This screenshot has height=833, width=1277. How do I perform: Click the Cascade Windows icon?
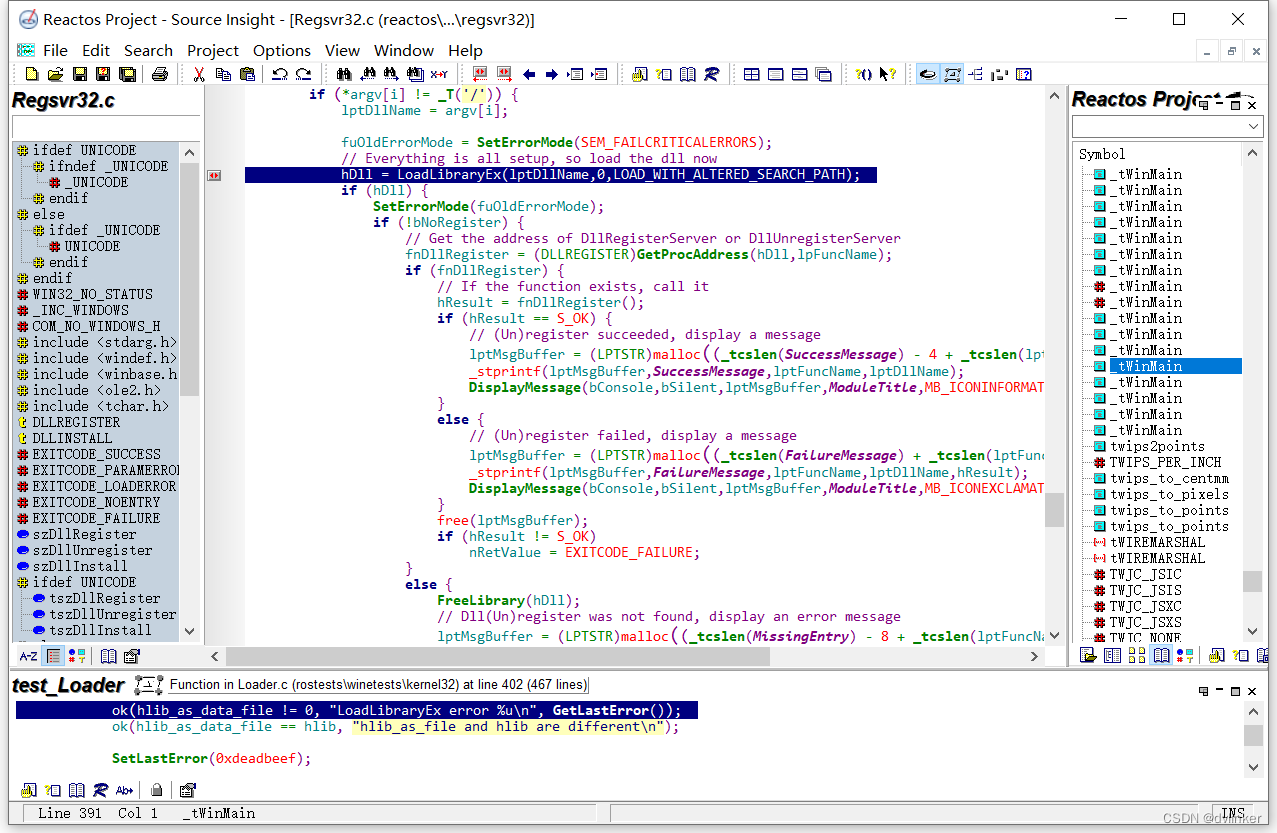[823, 74]
